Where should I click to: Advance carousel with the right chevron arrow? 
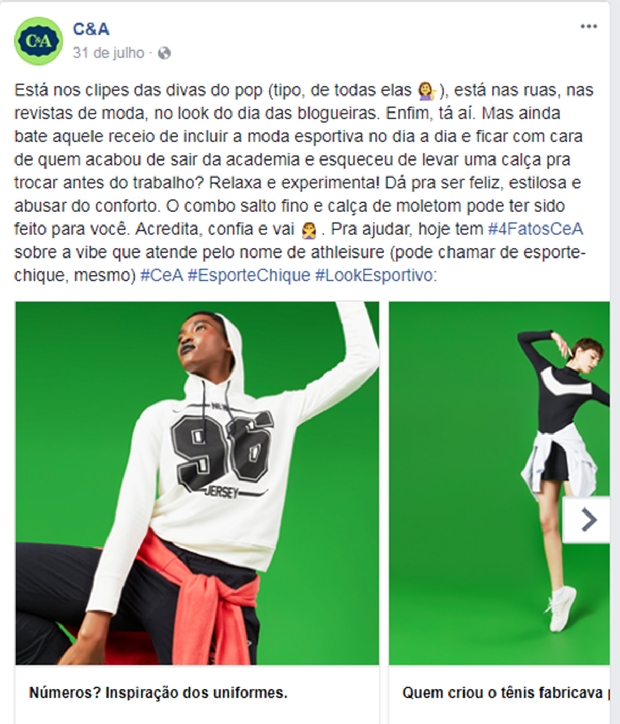point(588,520)
